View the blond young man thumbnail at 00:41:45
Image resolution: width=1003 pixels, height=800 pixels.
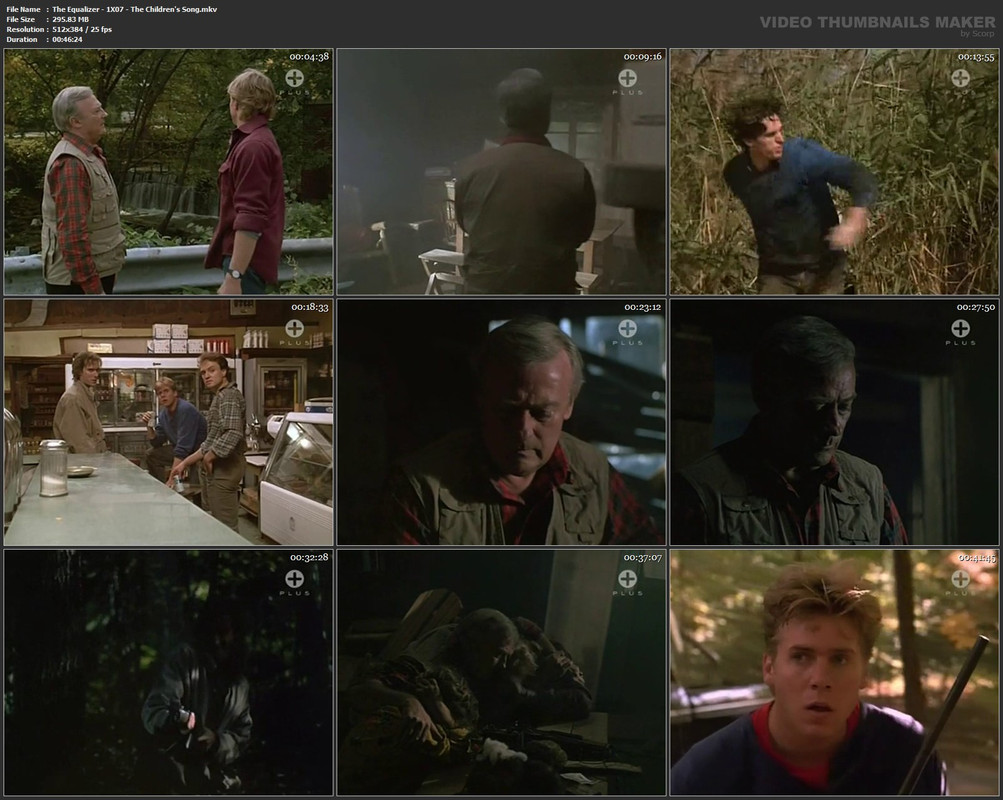click(x=835, y=672)
